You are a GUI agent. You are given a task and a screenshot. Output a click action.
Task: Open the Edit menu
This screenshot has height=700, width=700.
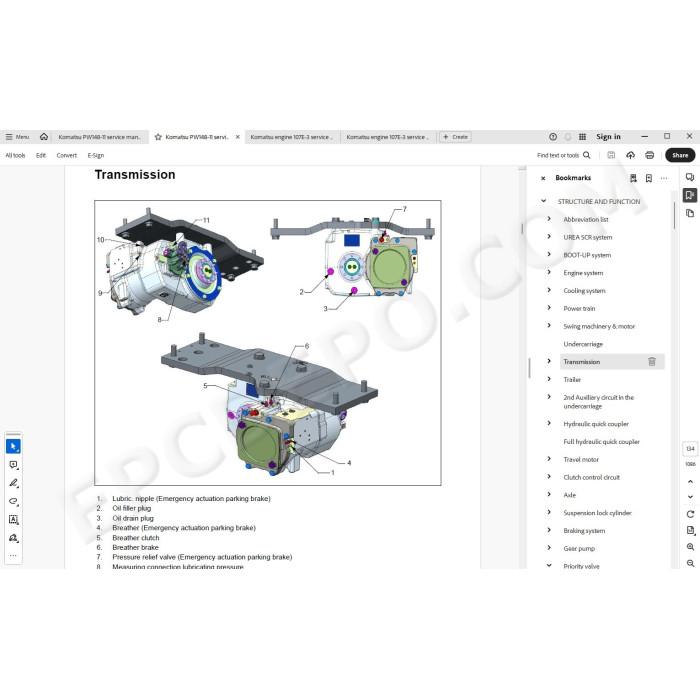pos(41,155)
